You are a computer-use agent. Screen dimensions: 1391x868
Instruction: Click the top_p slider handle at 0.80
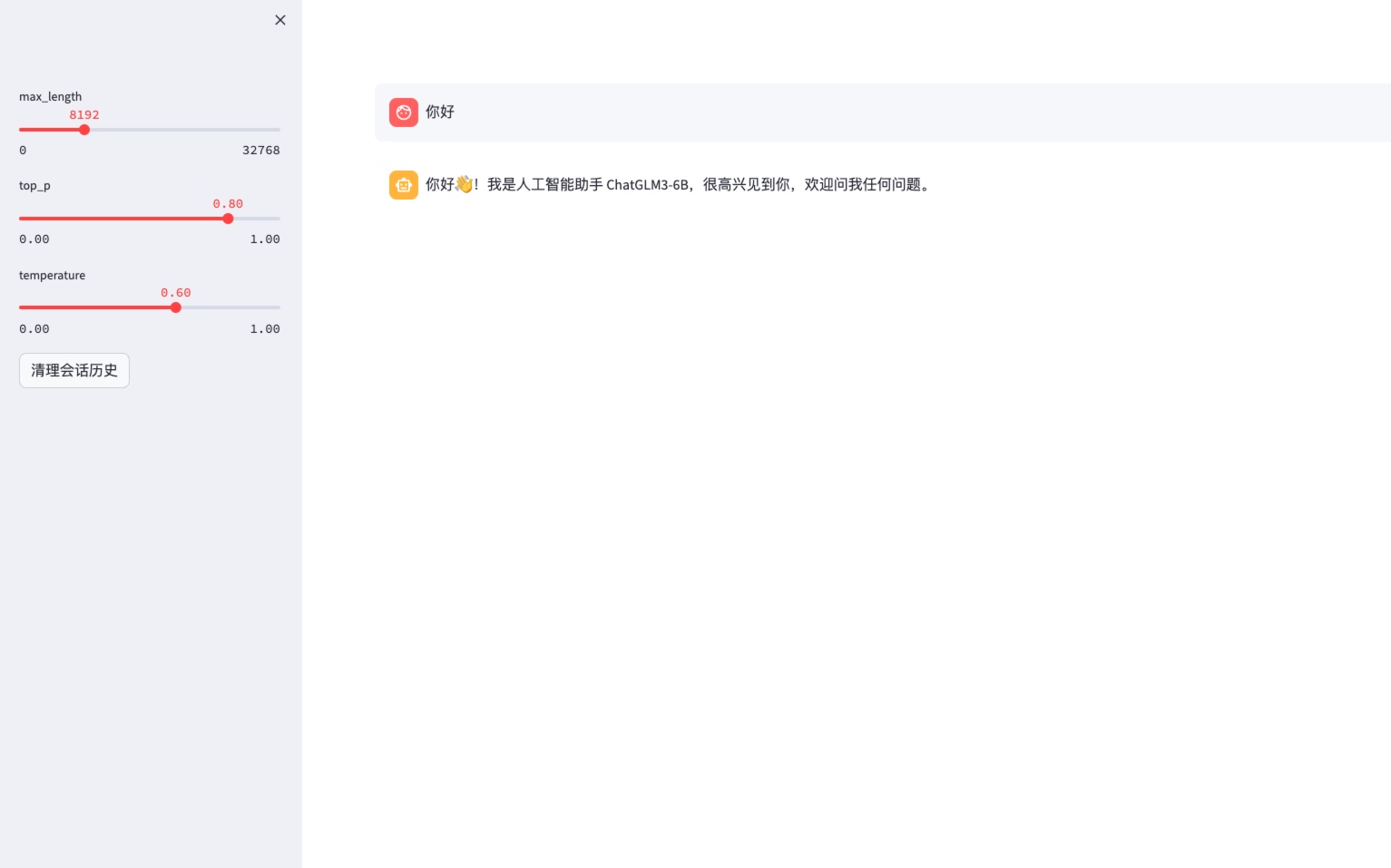[x=228, y=219]
